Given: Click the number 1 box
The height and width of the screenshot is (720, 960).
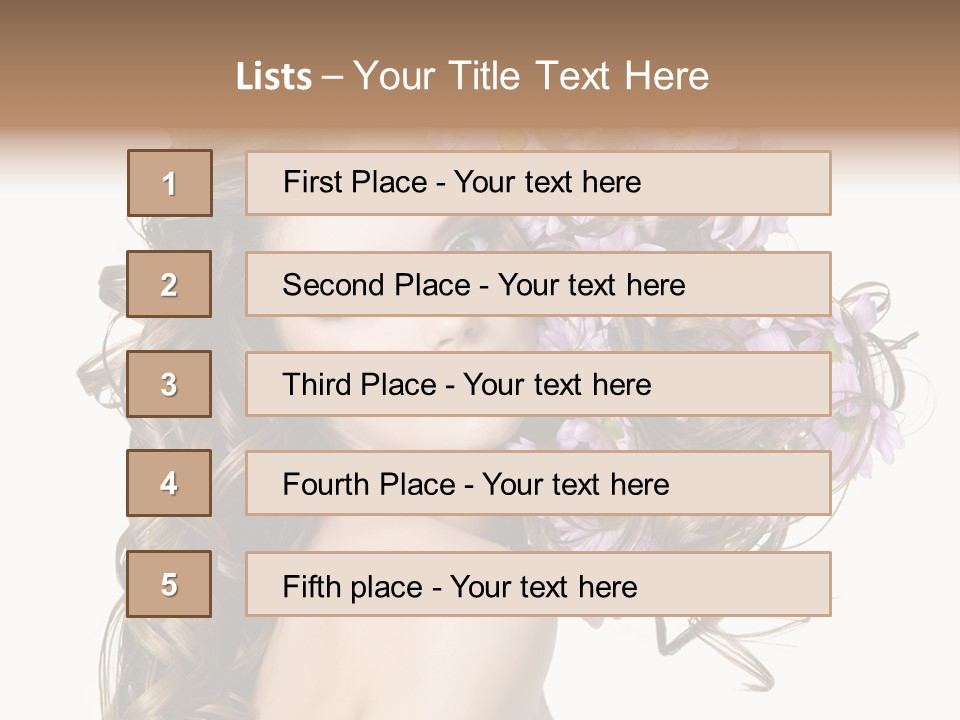Looking at the screenshot, I should pyautogui.click(x=169, y=183).
